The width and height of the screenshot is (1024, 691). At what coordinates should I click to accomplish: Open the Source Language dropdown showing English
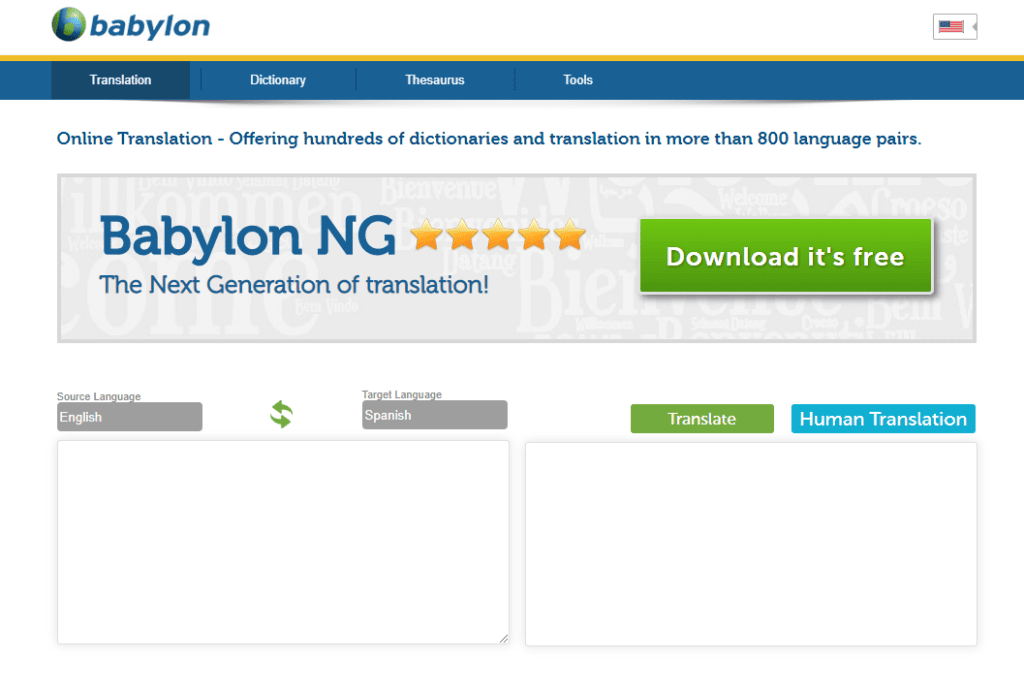(x=129, y=417)
